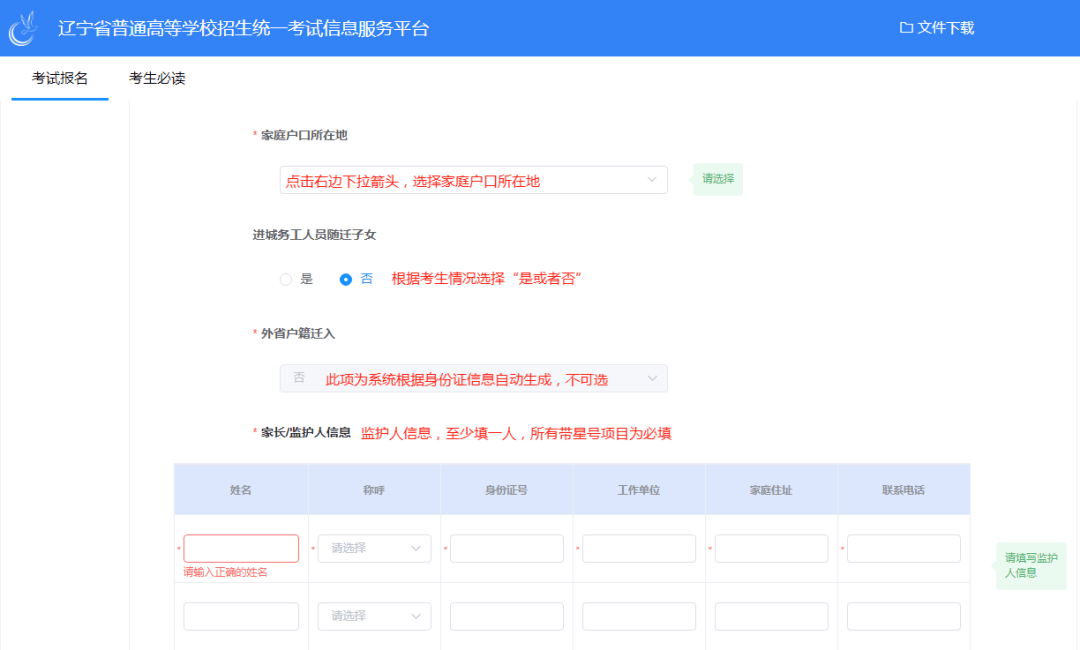
Task: Select 是 for 进城务工人员随迁子女
Action: [286, 280]
